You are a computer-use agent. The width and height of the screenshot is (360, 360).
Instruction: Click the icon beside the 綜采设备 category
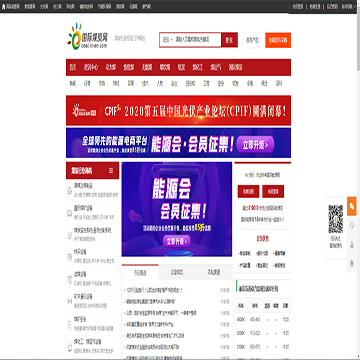(x=70, y=256)
